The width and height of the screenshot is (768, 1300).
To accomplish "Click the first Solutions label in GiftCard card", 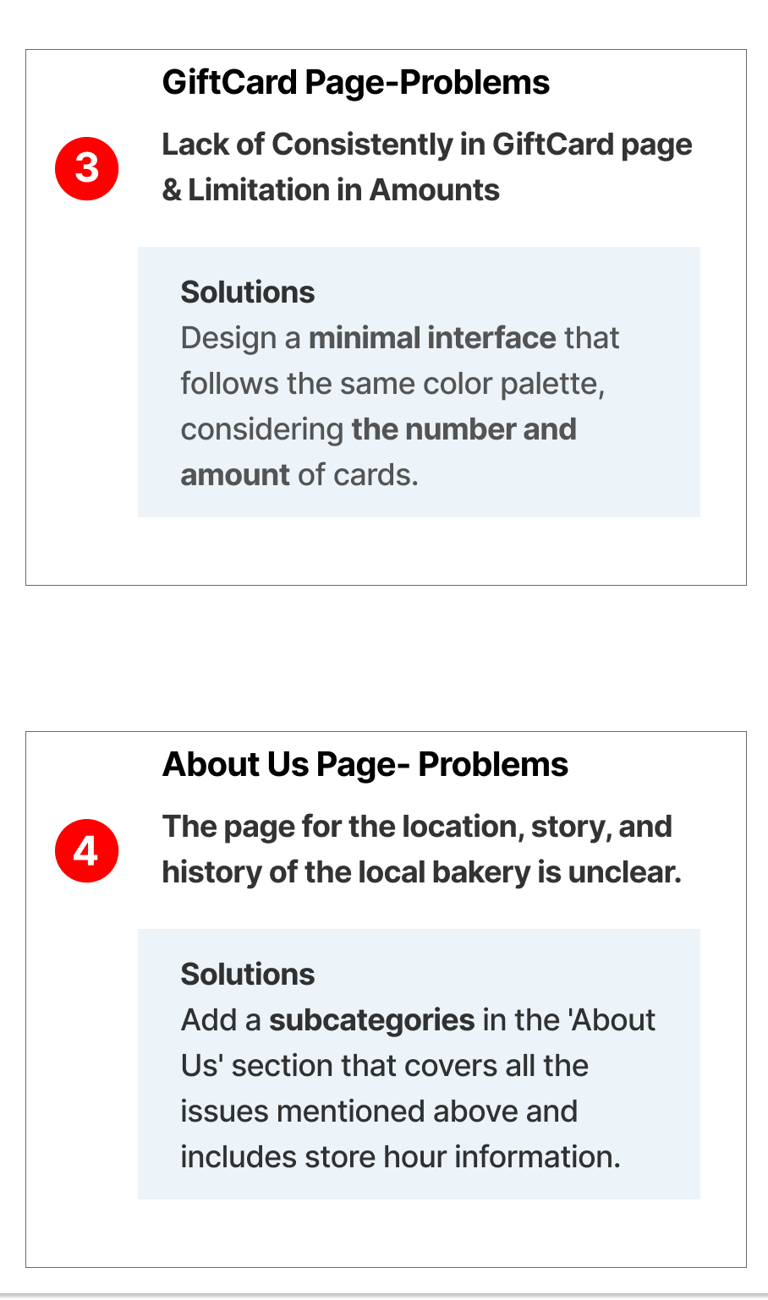I will pyautogui.click(x=247, y=292).
